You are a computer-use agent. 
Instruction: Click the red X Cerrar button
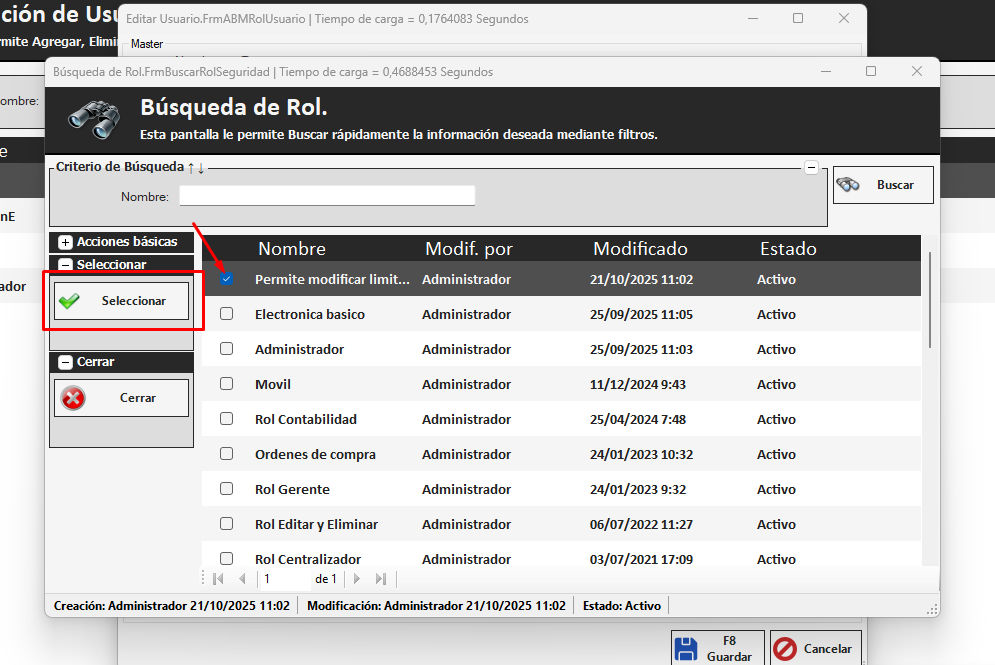121,398
